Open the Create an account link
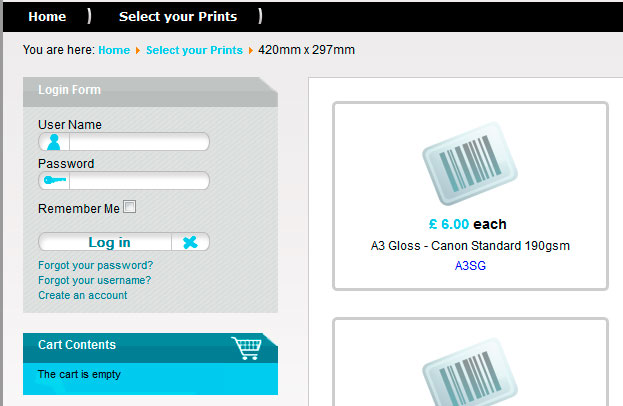 pyautogui.click(x=83, y=295)
